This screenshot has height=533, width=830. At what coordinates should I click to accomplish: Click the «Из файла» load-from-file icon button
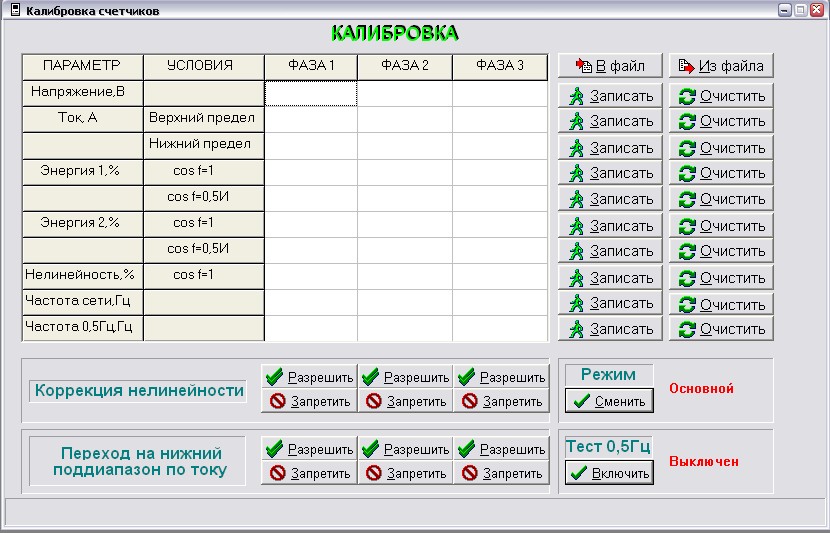click(x=720, y=66)
